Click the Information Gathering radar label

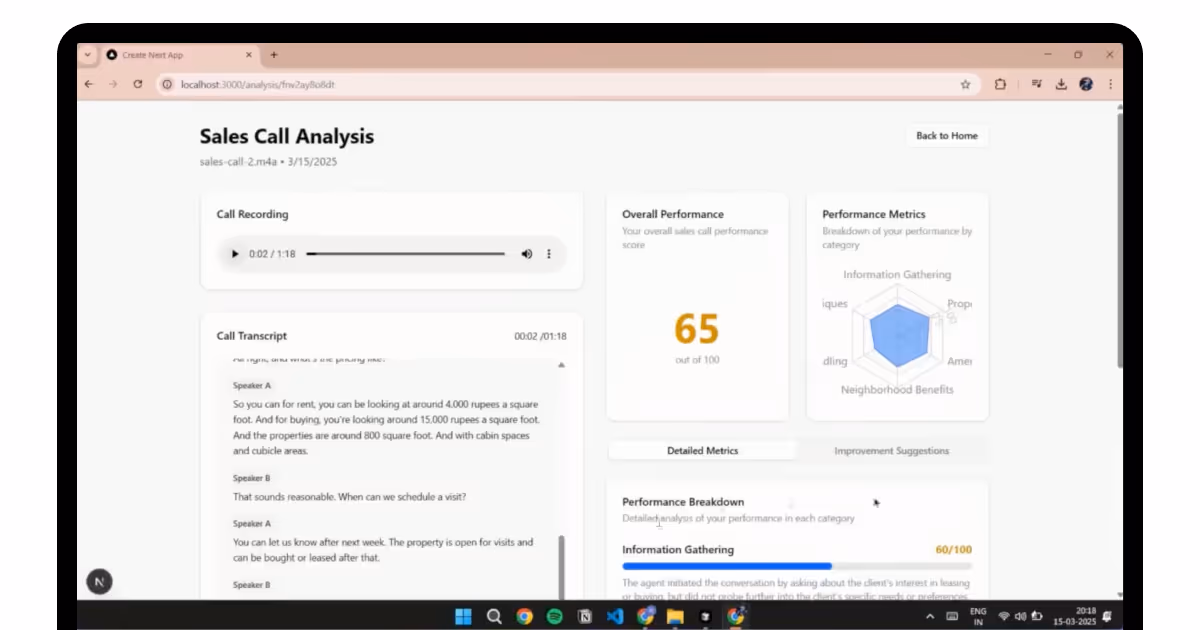tap(897, 275)
